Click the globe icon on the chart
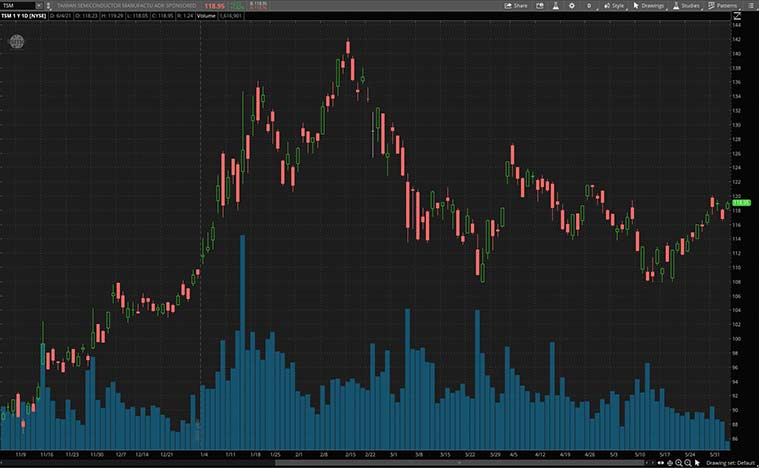This screenshot has height=468, width=759. [17, 42]
